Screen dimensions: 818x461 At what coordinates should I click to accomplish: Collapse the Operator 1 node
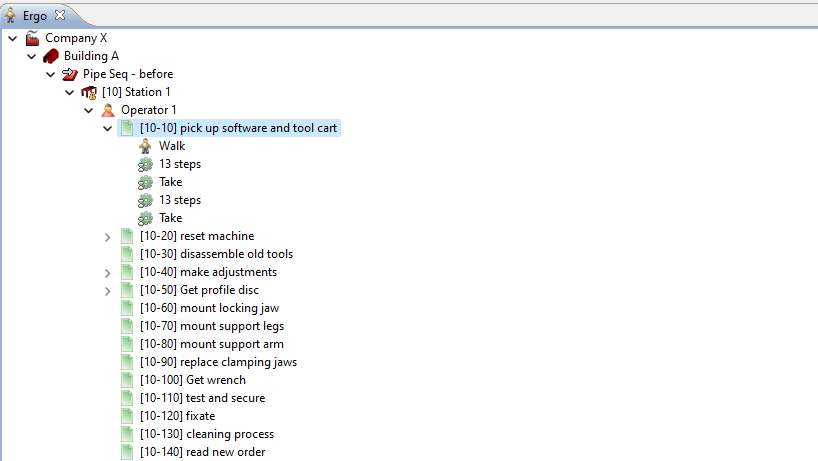click(88, 110)
